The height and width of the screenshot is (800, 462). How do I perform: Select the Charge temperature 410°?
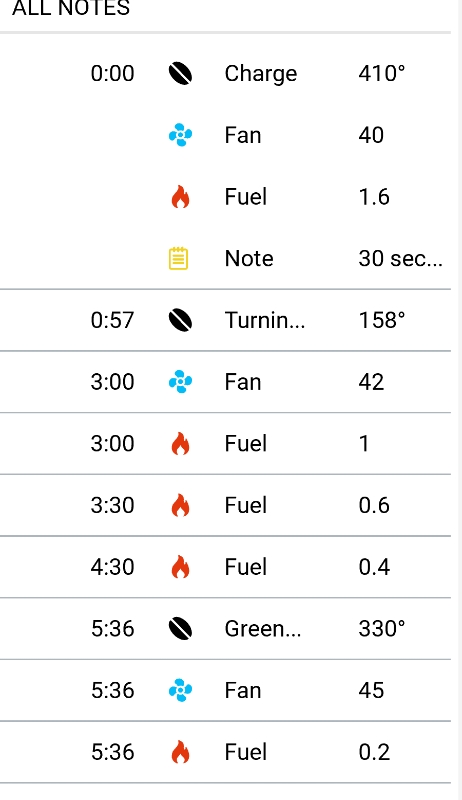(x=381, y=73)
